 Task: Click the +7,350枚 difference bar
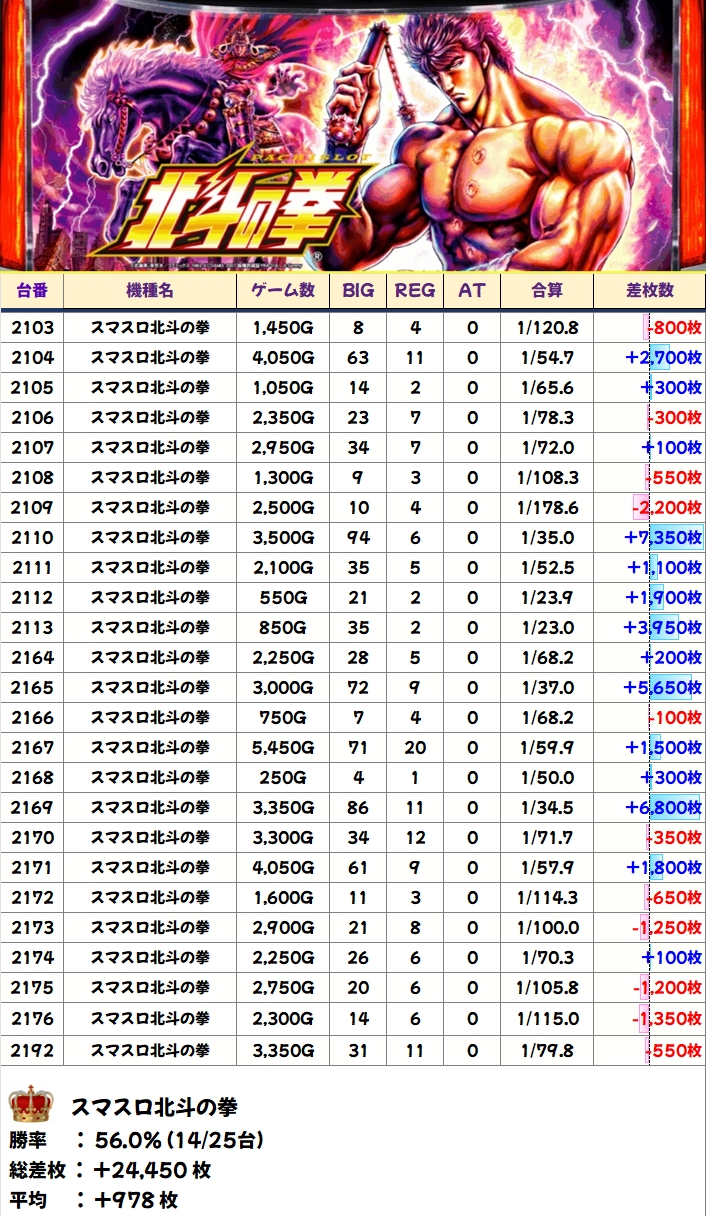676,538
